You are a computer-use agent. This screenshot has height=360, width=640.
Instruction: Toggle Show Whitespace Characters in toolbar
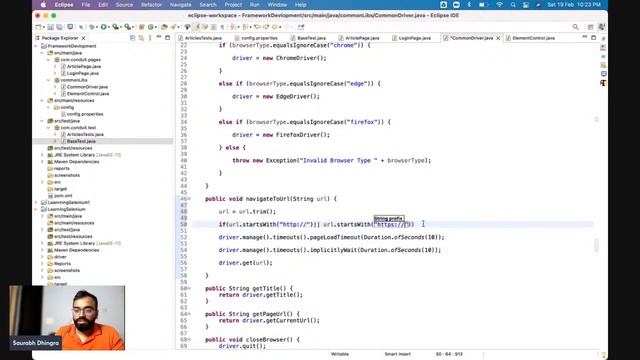[x=222, y=27]
